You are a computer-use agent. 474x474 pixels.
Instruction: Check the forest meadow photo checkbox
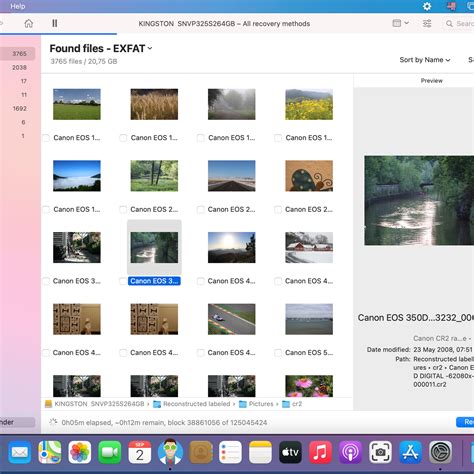(x=123, y=209)
